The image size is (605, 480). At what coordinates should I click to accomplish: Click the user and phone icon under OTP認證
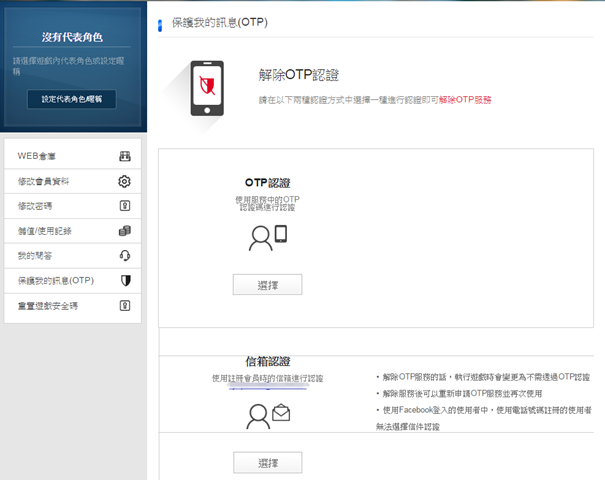coord(267,238)
